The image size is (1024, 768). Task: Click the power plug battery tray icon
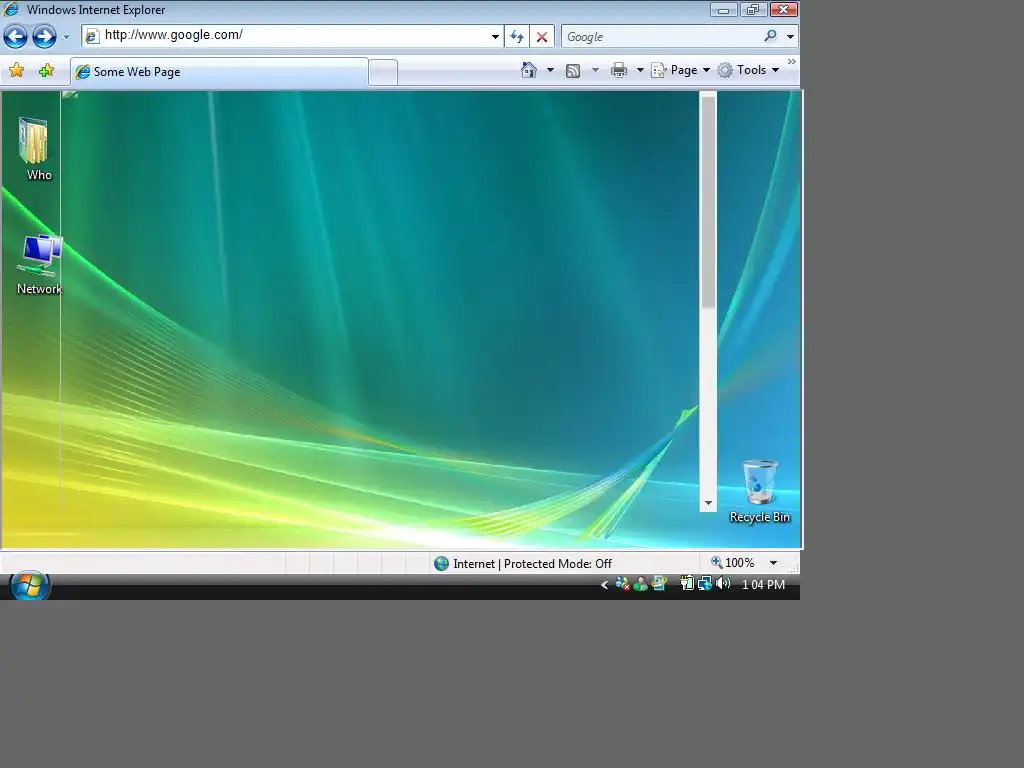(686, 583)
